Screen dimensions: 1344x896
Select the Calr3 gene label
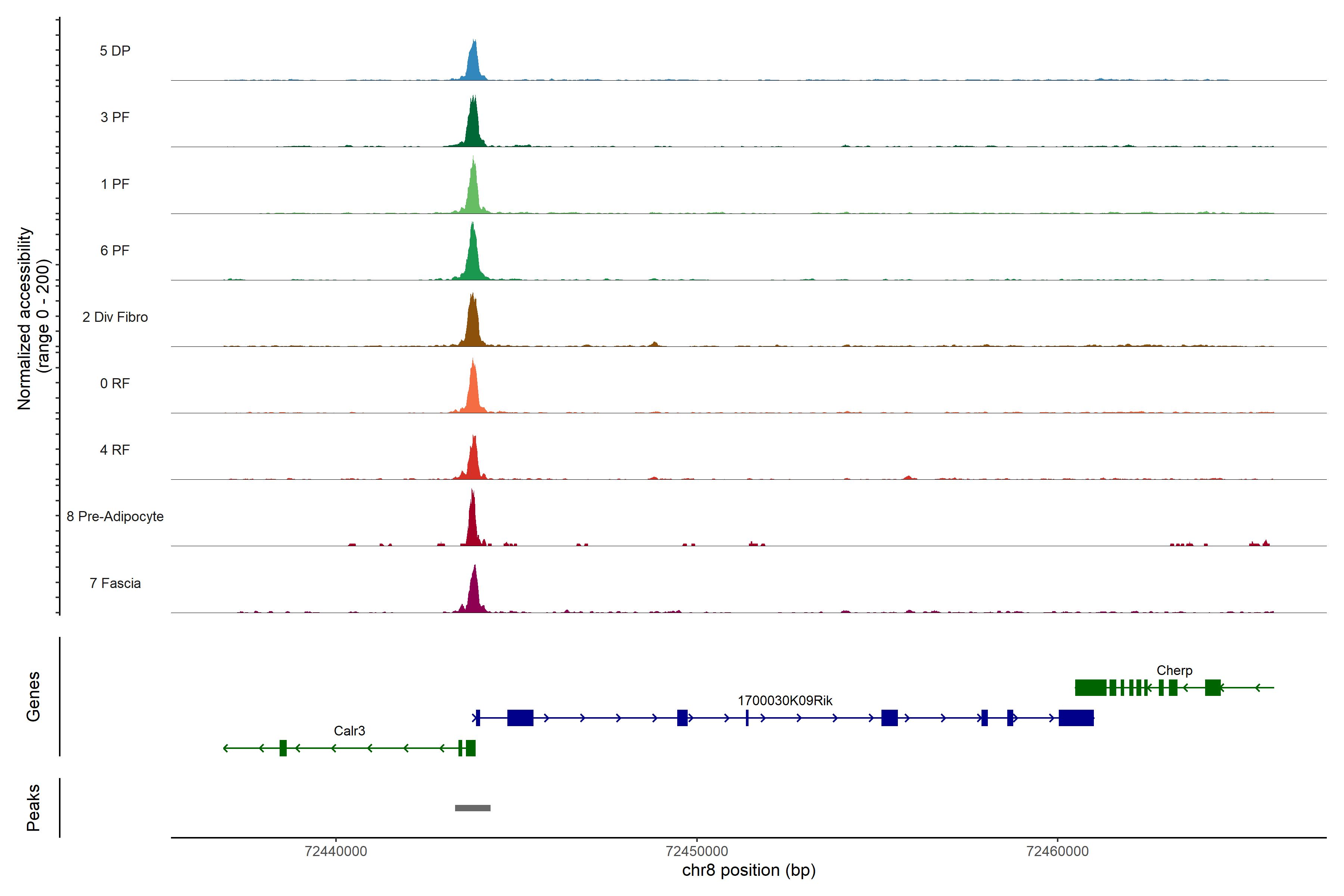coord(349,731)
